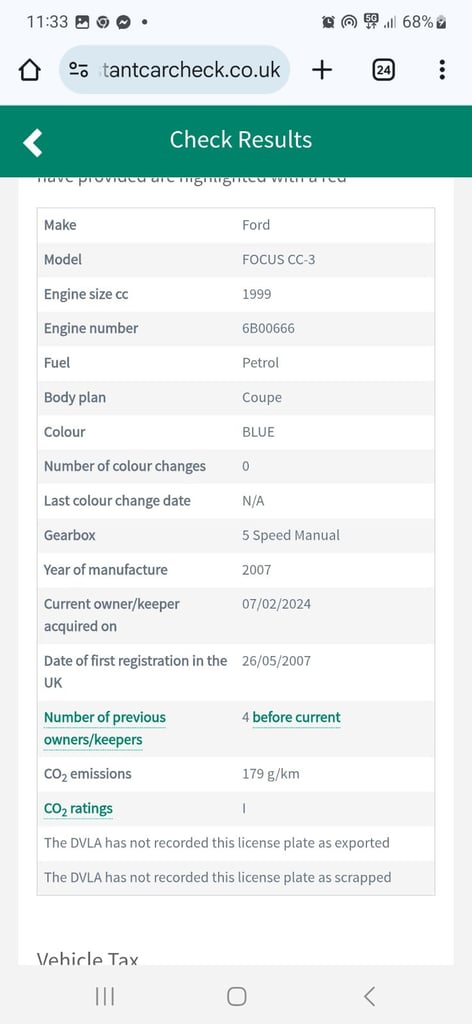Tap the Vehicle Tax section heading
Screen dimensions: 472x1024
tap(87, 959)
